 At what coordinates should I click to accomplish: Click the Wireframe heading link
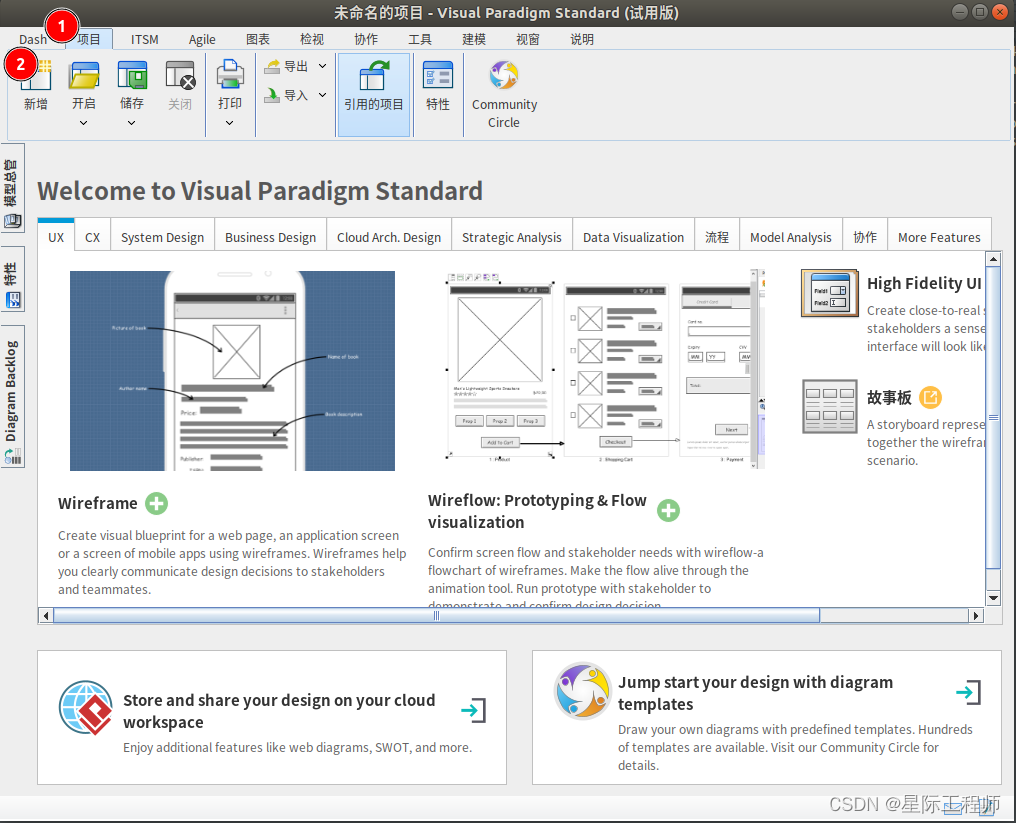pyautogui.click(x=98, y=504)
